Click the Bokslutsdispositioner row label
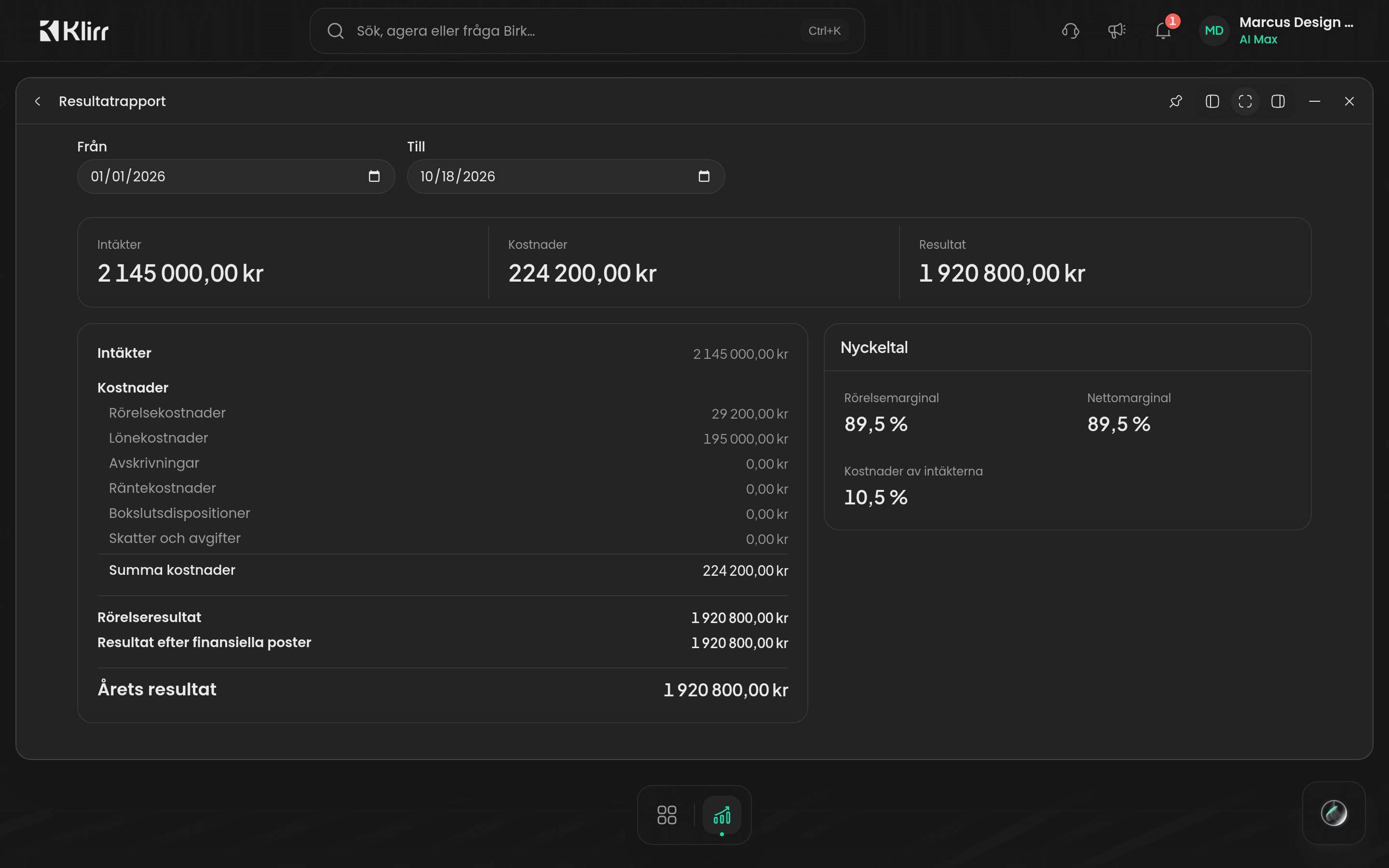This screenshot has height=868, width=1389. pos(179,513)
